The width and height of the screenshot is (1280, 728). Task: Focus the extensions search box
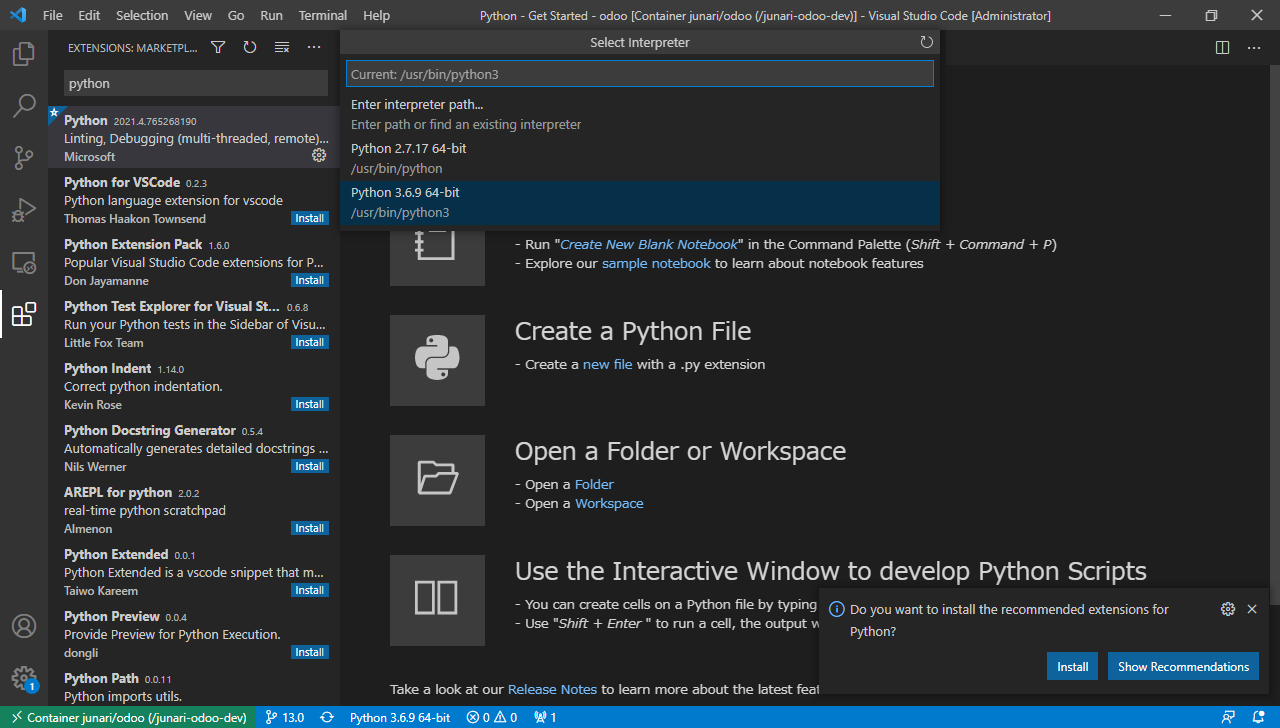coord(196,83)
